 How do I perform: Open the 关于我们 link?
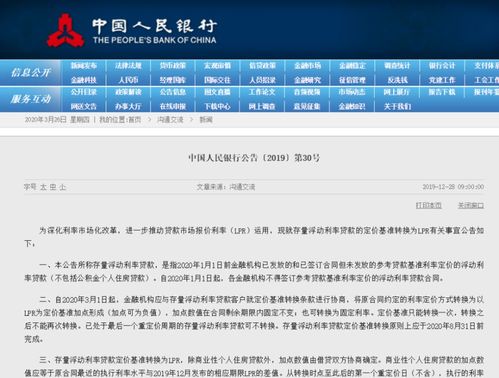pos(397,106)
